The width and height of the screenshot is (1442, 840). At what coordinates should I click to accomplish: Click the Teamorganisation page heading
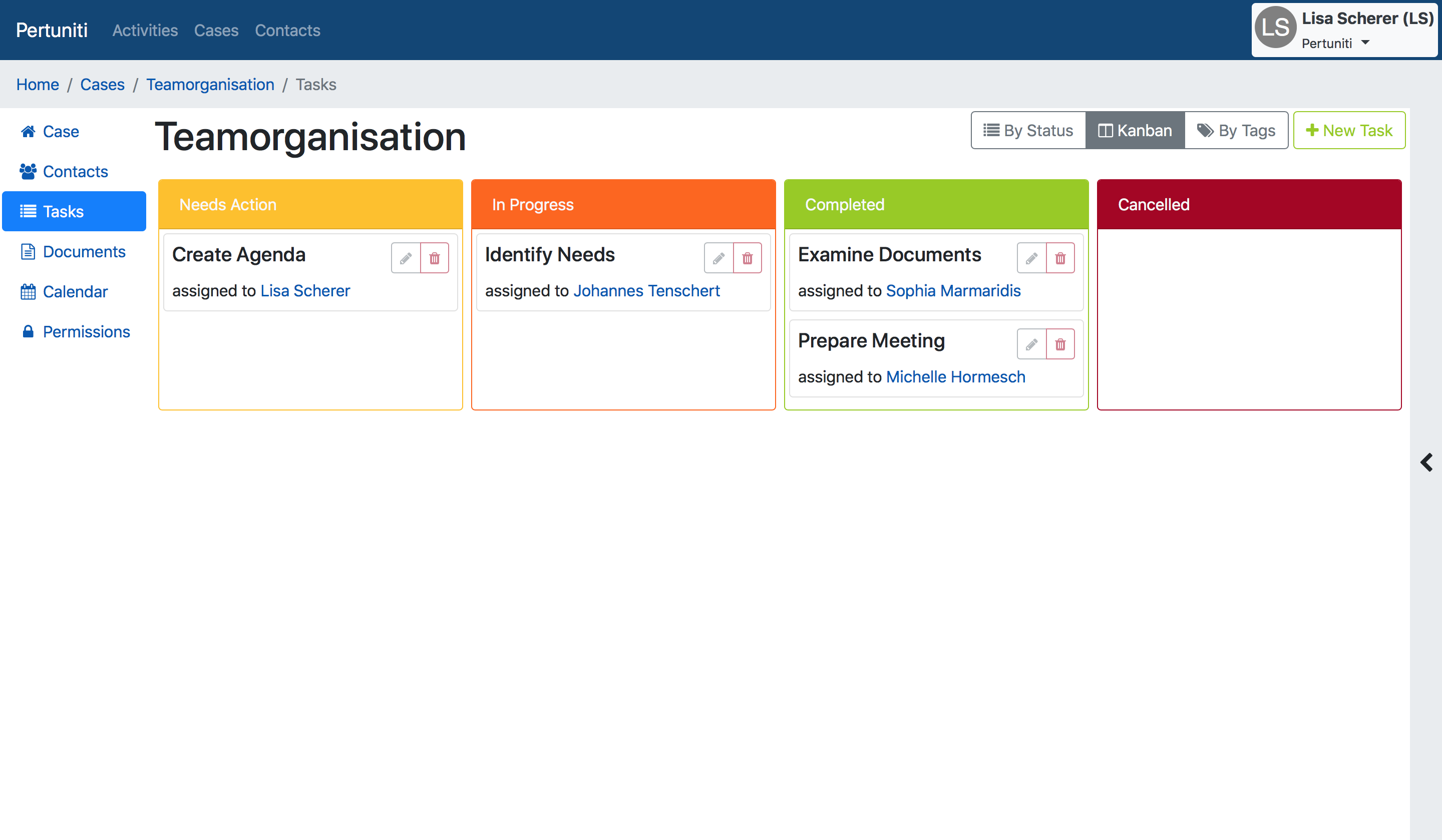coord(310,137)
